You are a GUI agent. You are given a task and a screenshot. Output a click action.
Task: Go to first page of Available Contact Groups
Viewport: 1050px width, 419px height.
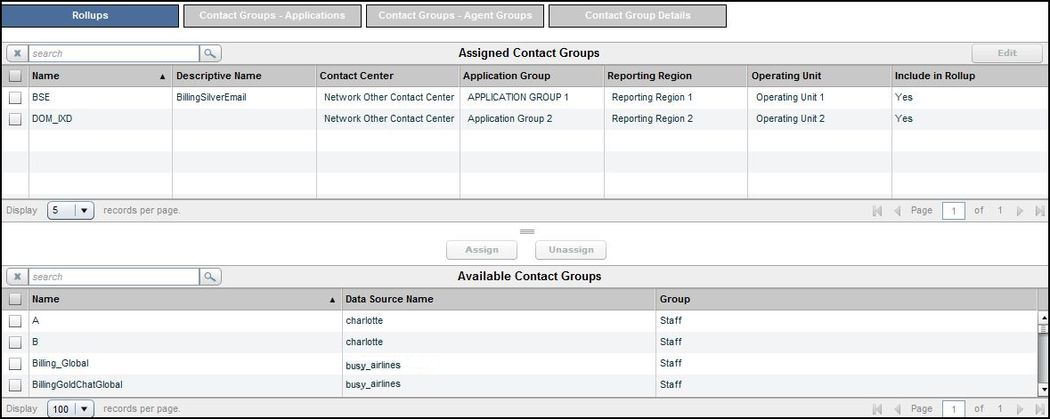877,409
